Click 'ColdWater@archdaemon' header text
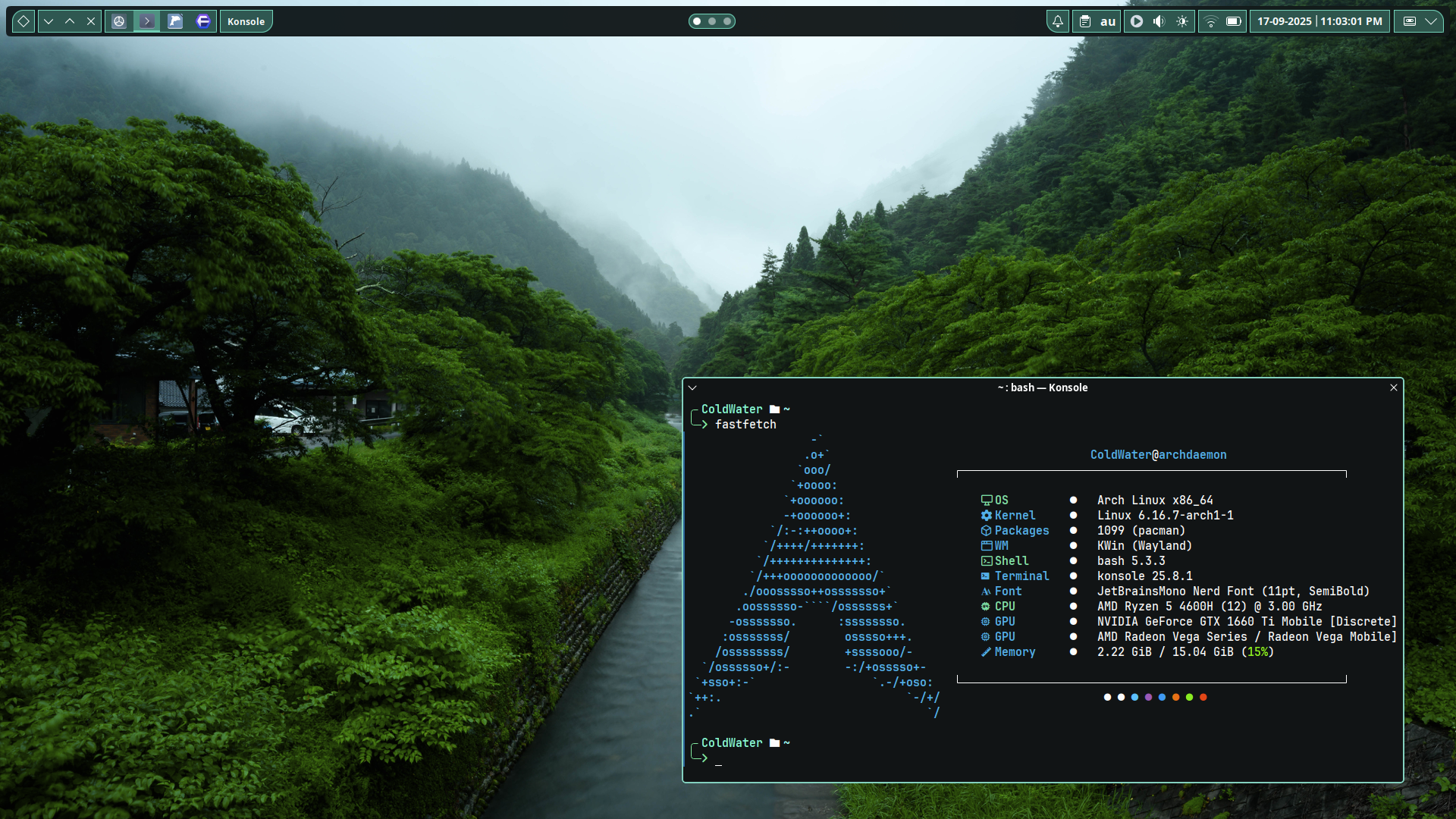 coord(1158,455)
